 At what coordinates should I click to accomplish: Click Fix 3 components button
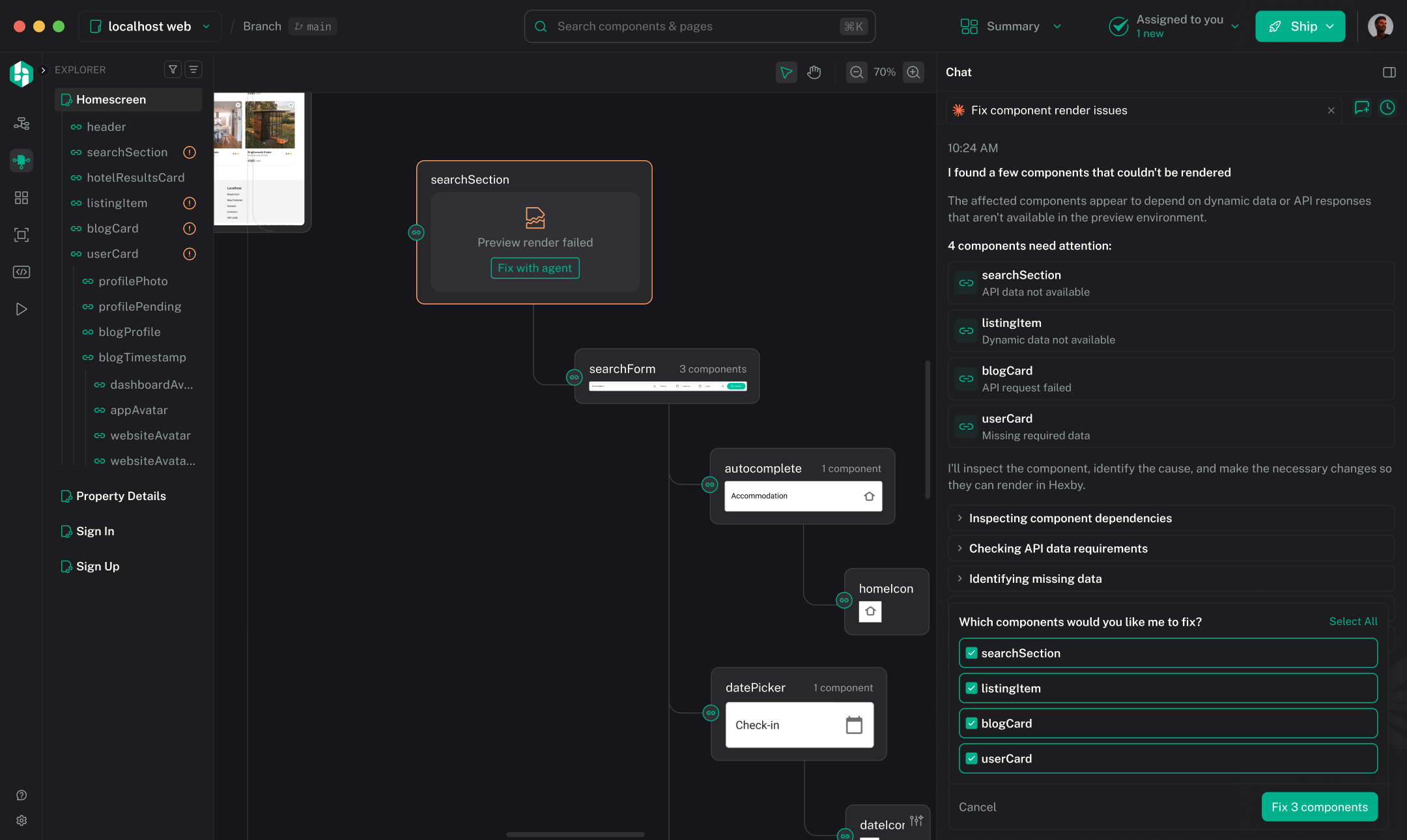tap(1320, 807)
